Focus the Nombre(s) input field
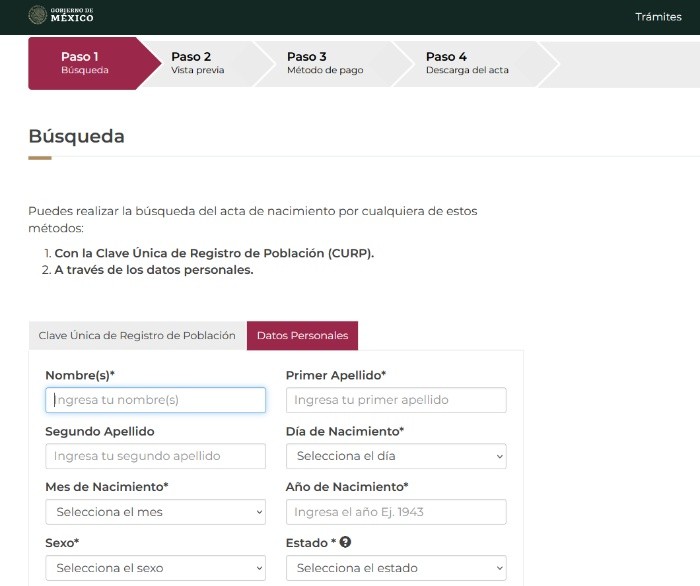Viewport: 700px width, 586px height. coord(155,400)
